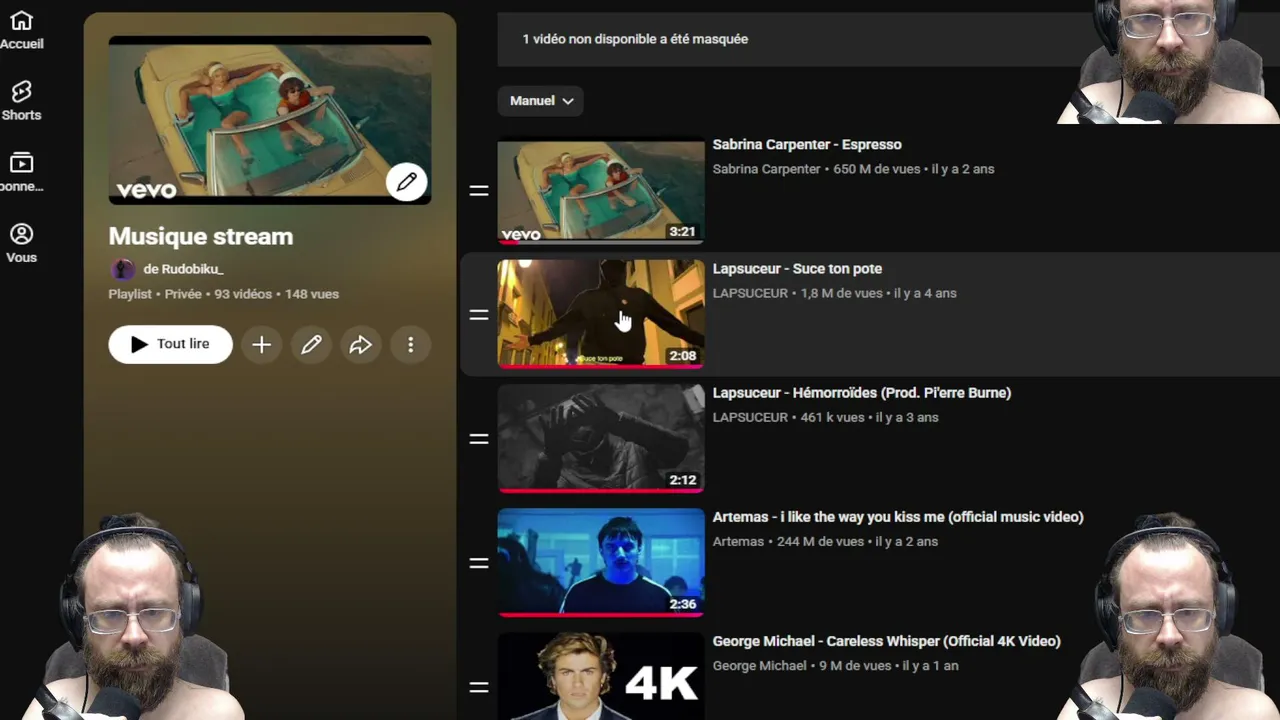The image size is (1280, 720).
Task: Visit the George Michael channel name
Action: click(x=759, y=665)
